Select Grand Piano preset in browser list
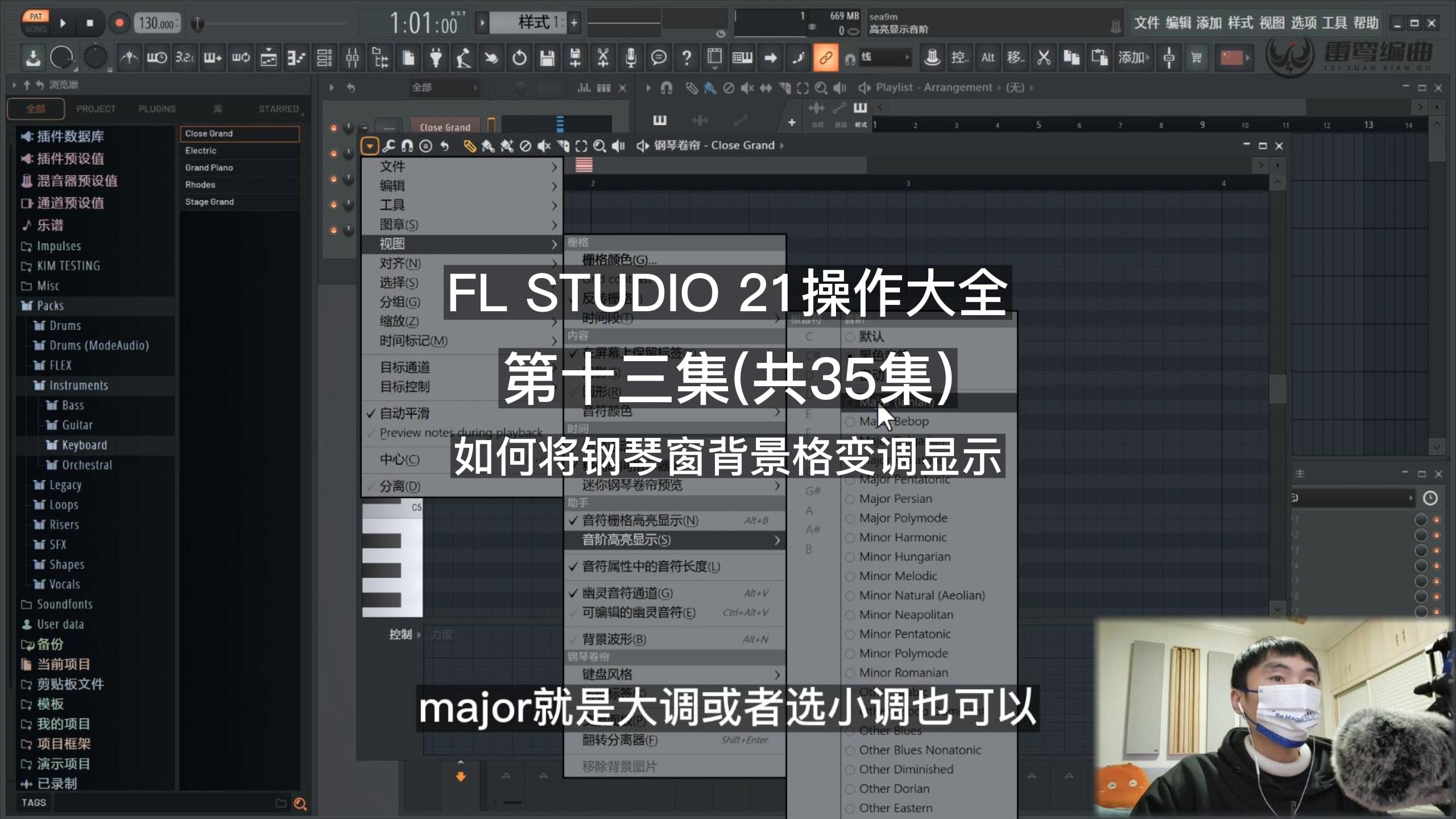 239,168
